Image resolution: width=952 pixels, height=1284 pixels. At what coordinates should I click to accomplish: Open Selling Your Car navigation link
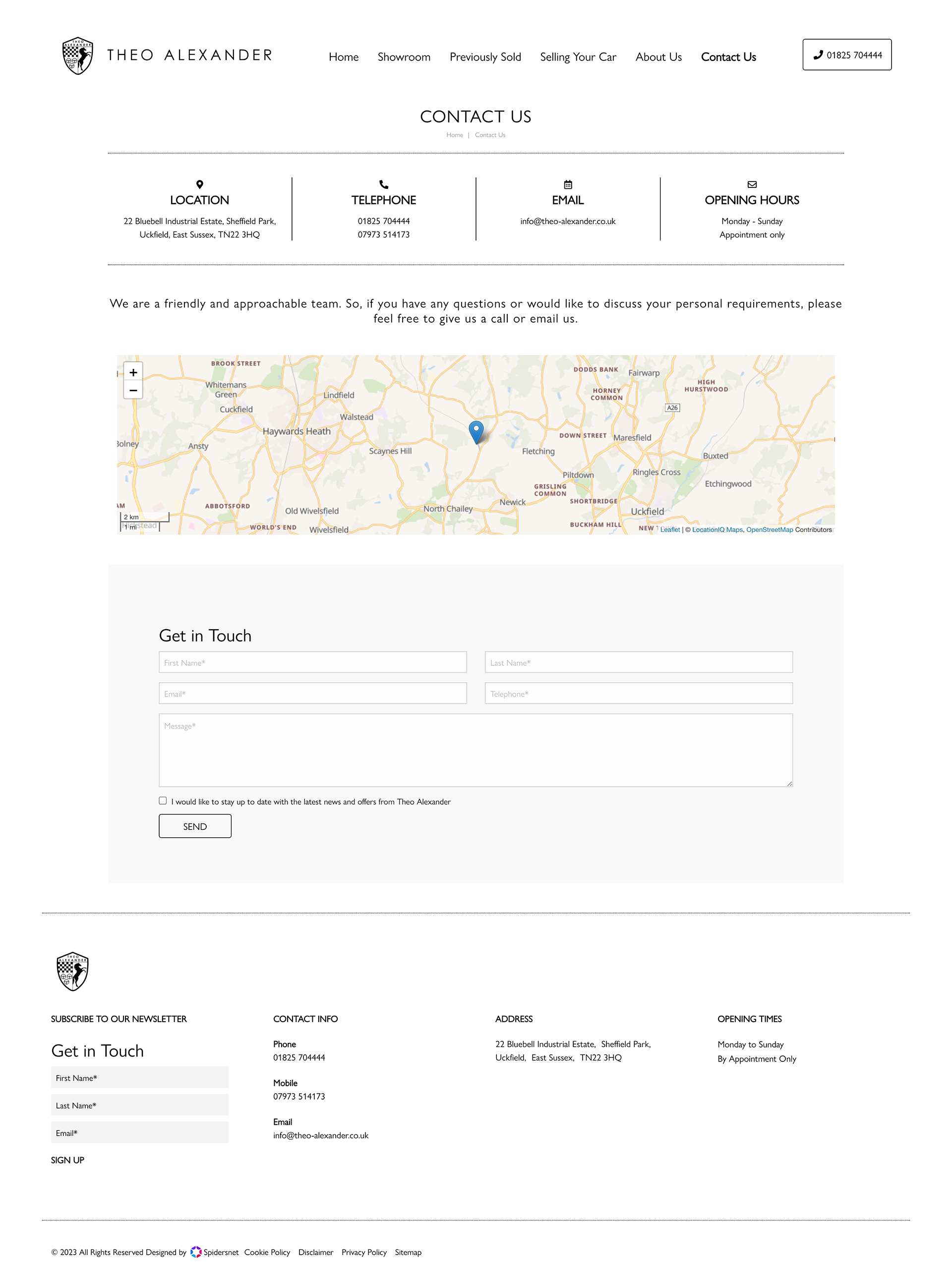[578, 57]
